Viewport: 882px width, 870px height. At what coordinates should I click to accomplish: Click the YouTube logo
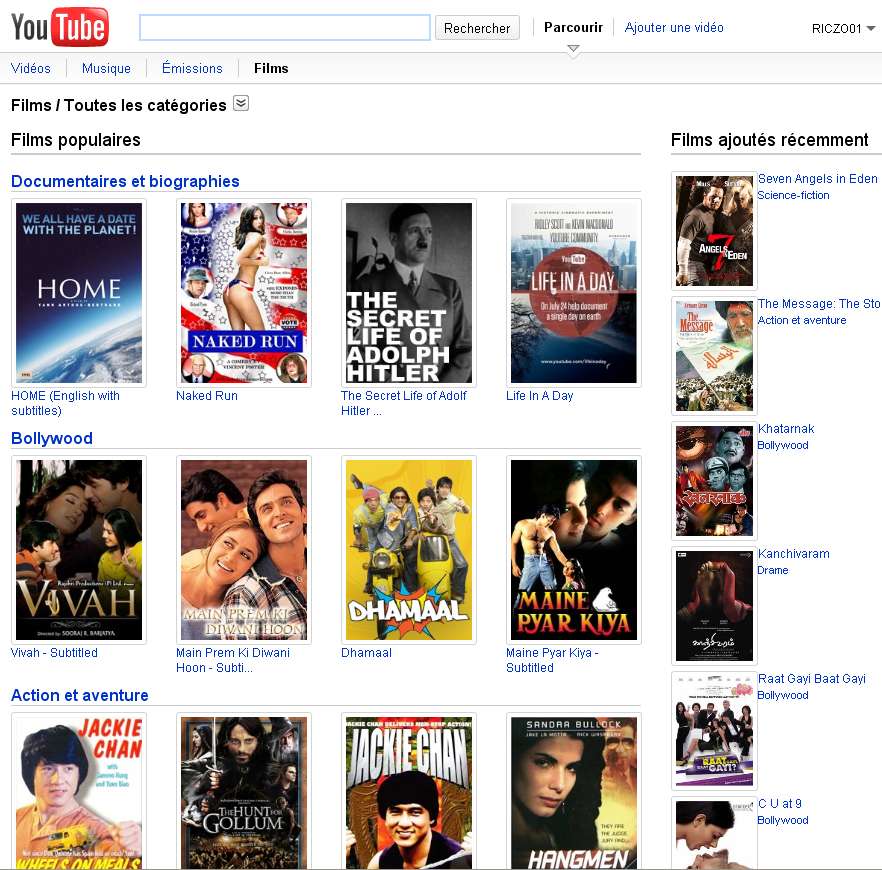point(55,27)
